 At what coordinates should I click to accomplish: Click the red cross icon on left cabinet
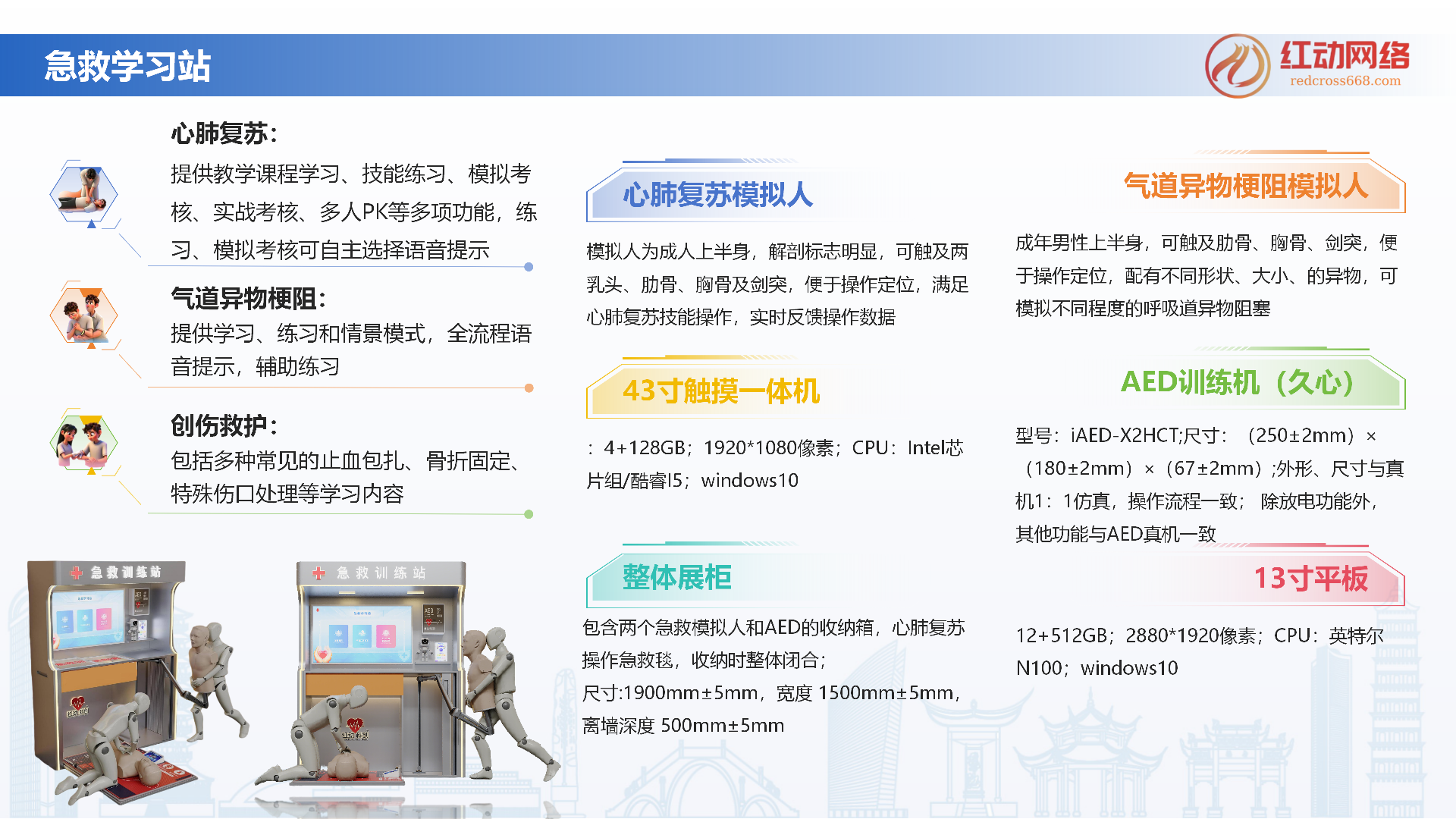[x=75, y=573]
